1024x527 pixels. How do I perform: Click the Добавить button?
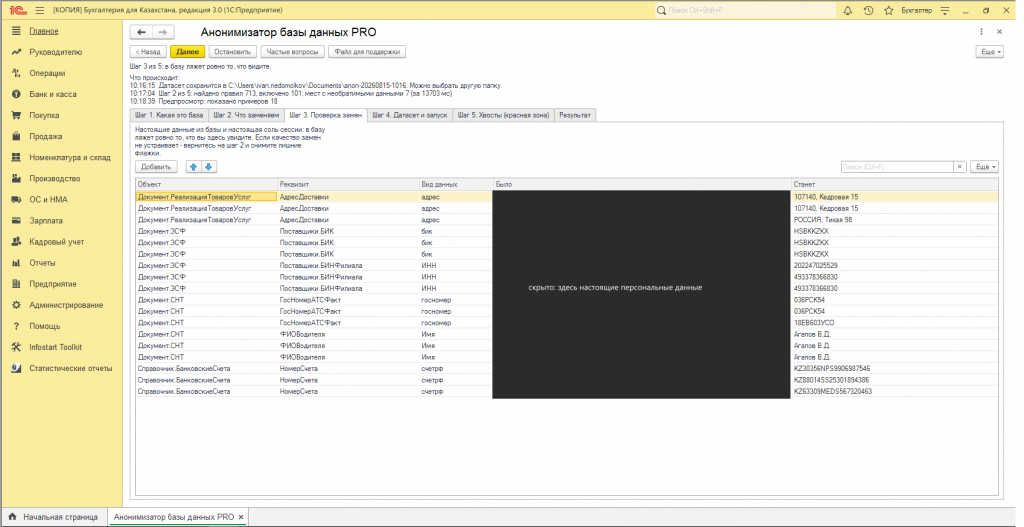point(156,167)
